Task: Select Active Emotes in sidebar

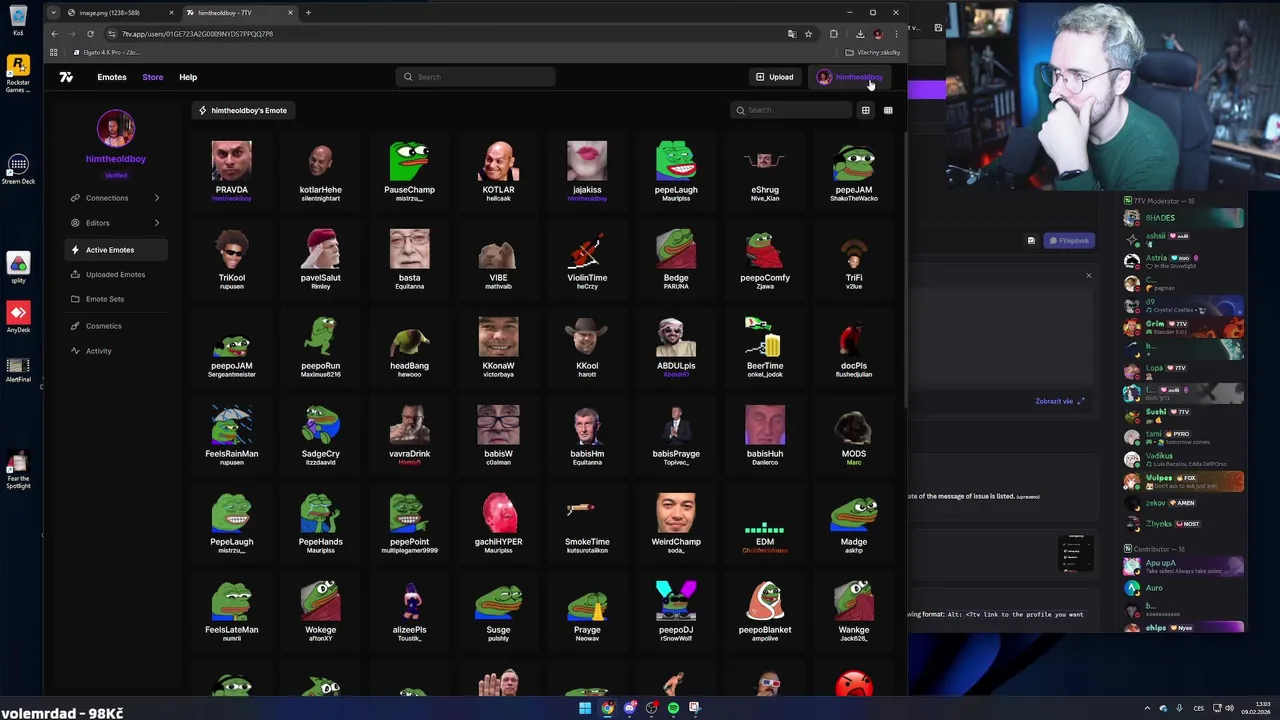Action: tap(115, 250)
